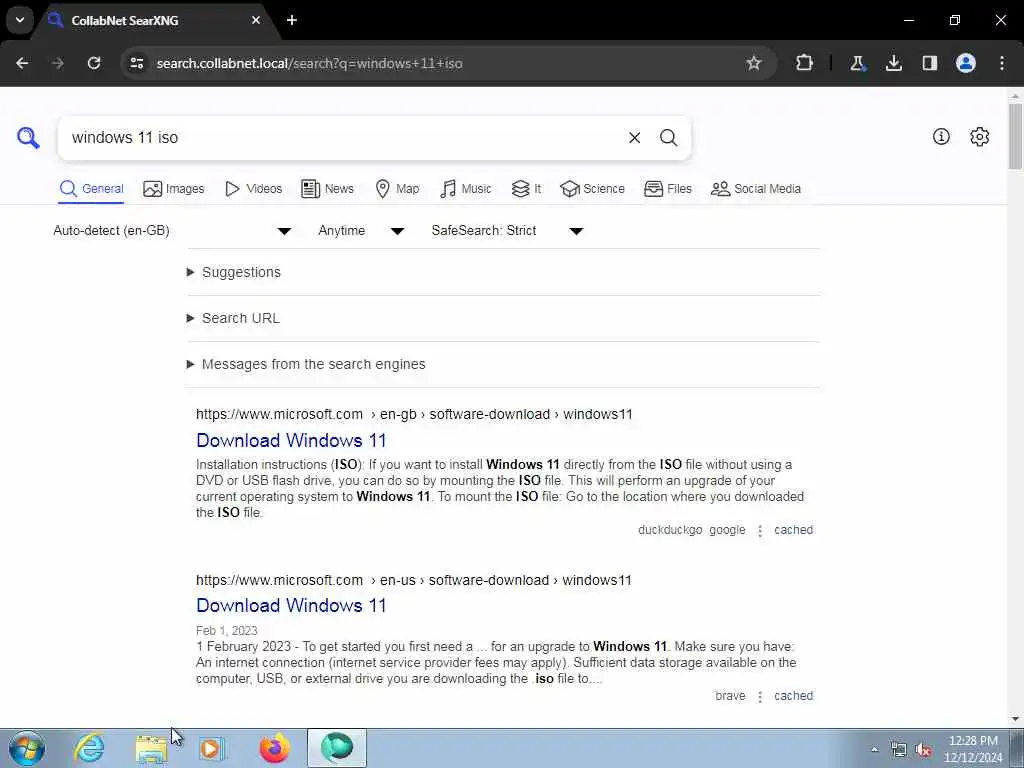The height and width of the screenshot is (768, 1024).
Task: Open en-gb Download Windows 11 result
Action: pos(291,440)
